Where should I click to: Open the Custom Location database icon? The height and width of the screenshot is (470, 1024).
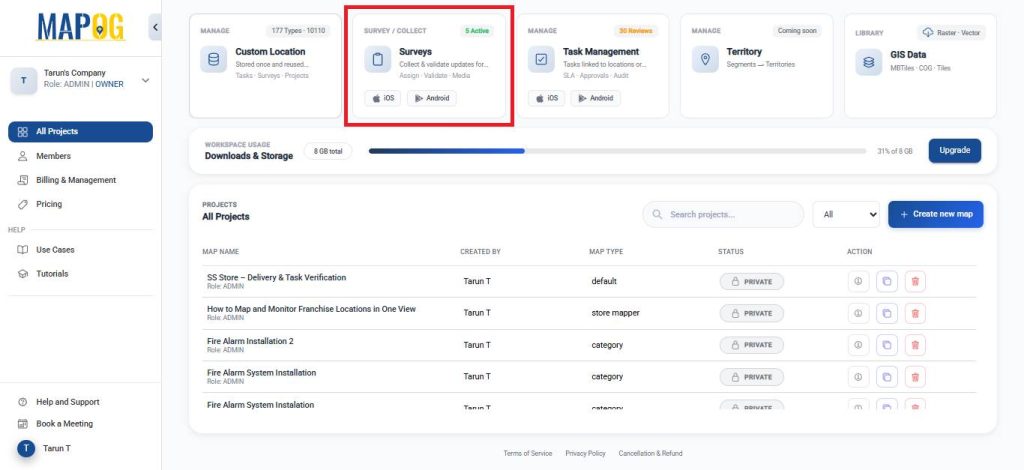(x=215, y=60)
